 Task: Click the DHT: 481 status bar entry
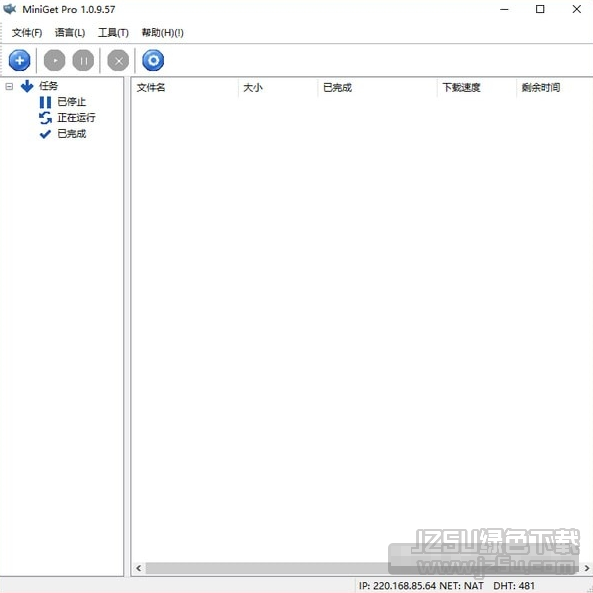point(514,586)
